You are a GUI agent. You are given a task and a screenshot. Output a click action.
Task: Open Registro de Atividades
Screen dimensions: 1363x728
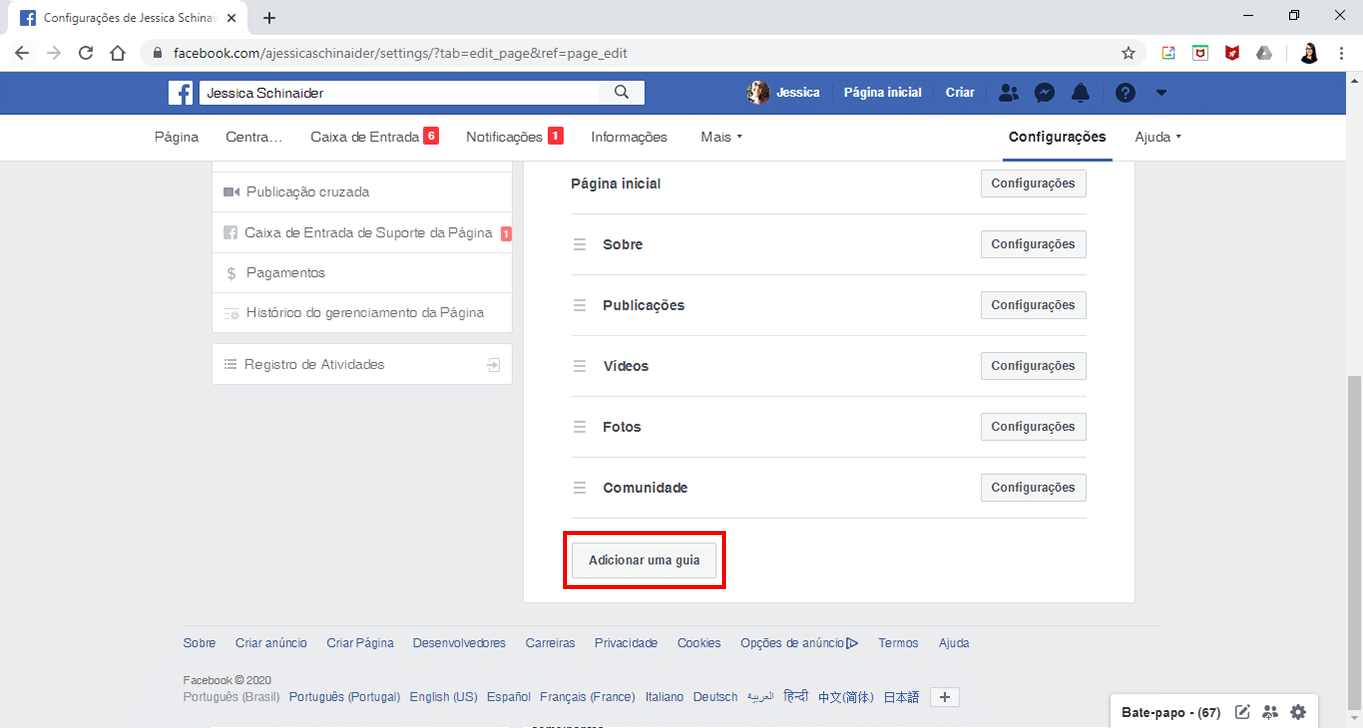pyautogui.click(x=362, y=365)
